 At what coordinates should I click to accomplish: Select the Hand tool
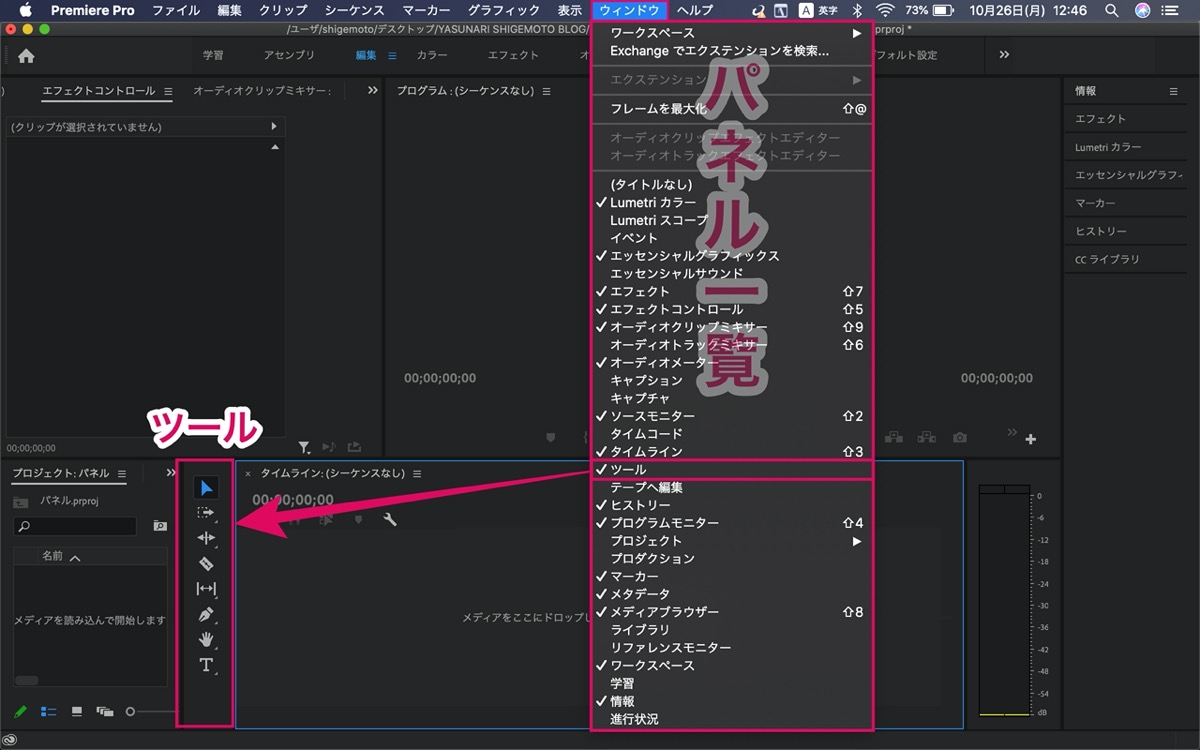(x=206, y=639)
